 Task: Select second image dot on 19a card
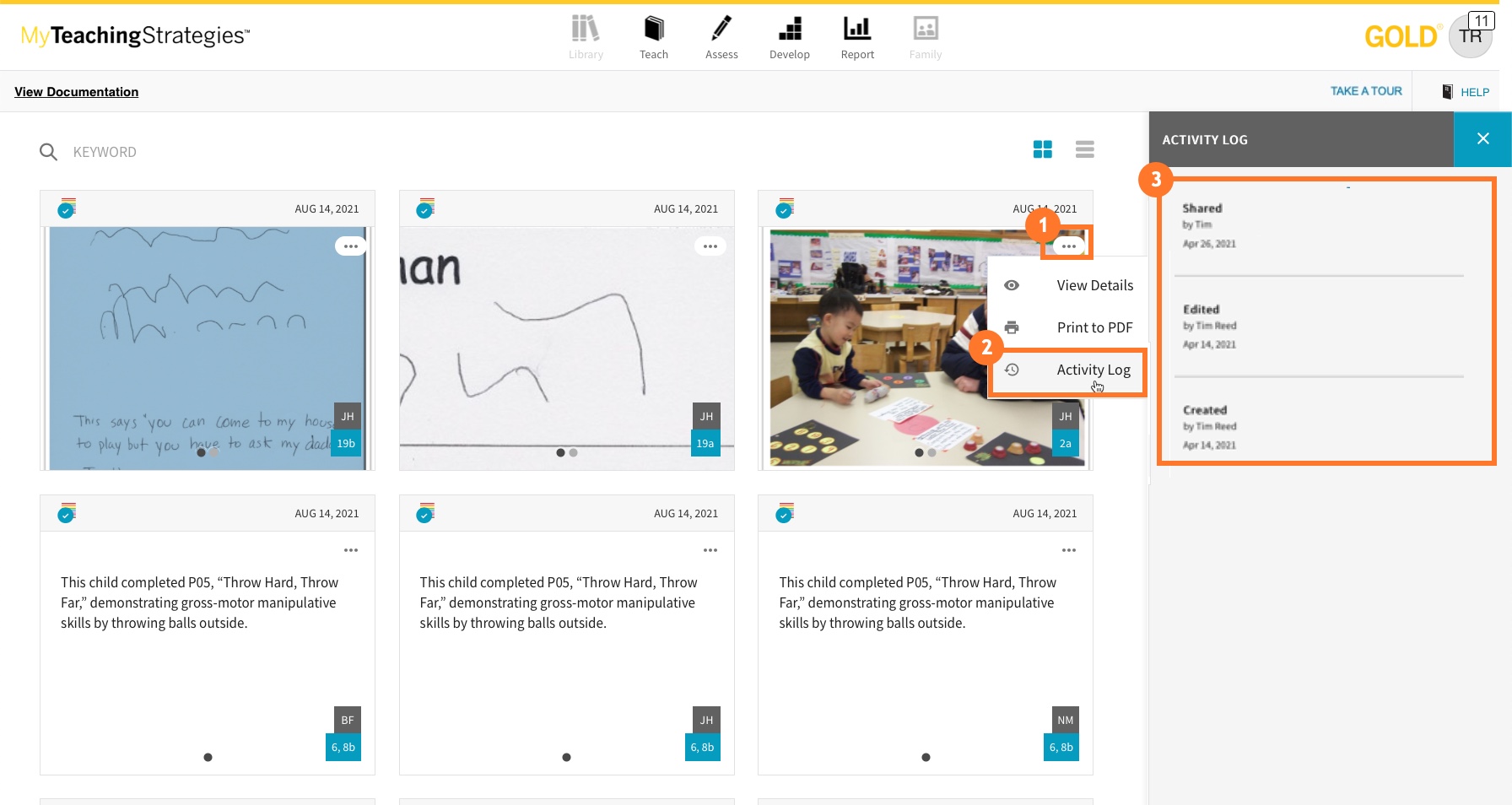pos(574,453)
